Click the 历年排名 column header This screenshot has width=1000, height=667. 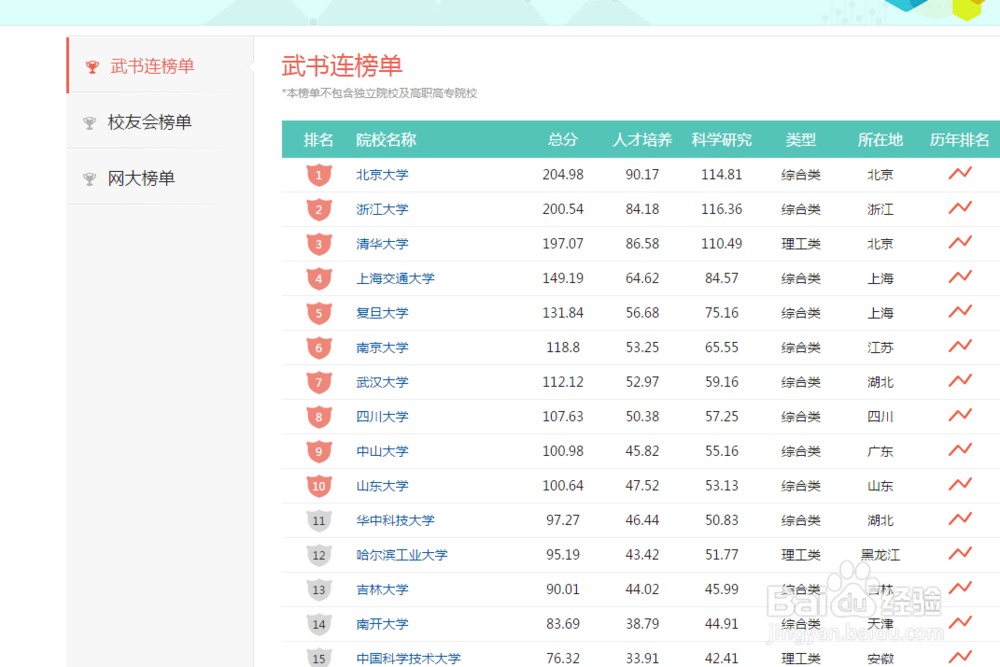(x=960, y=140)
